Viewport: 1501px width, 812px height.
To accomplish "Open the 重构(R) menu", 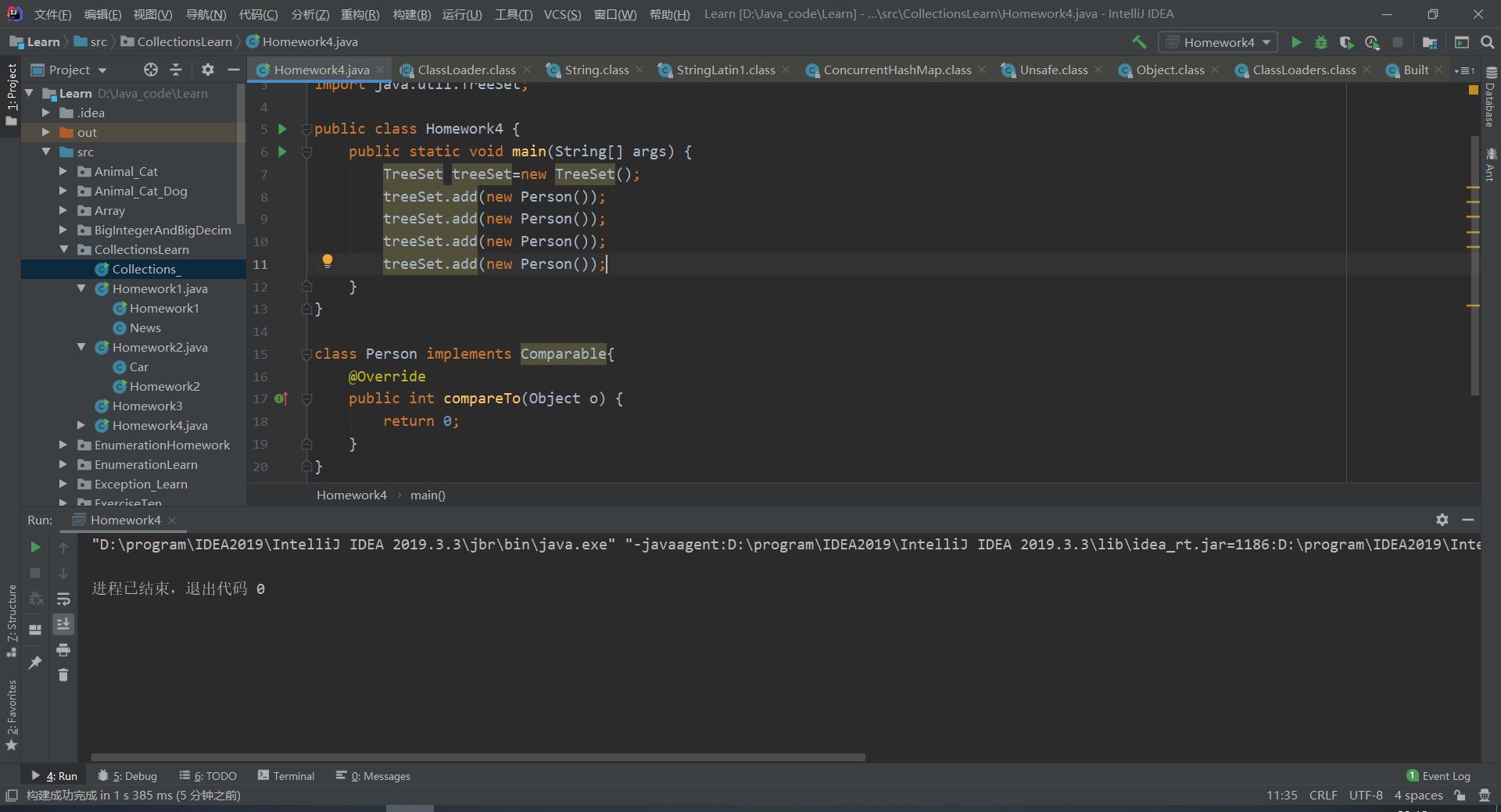I will click(x=360, y=14).
